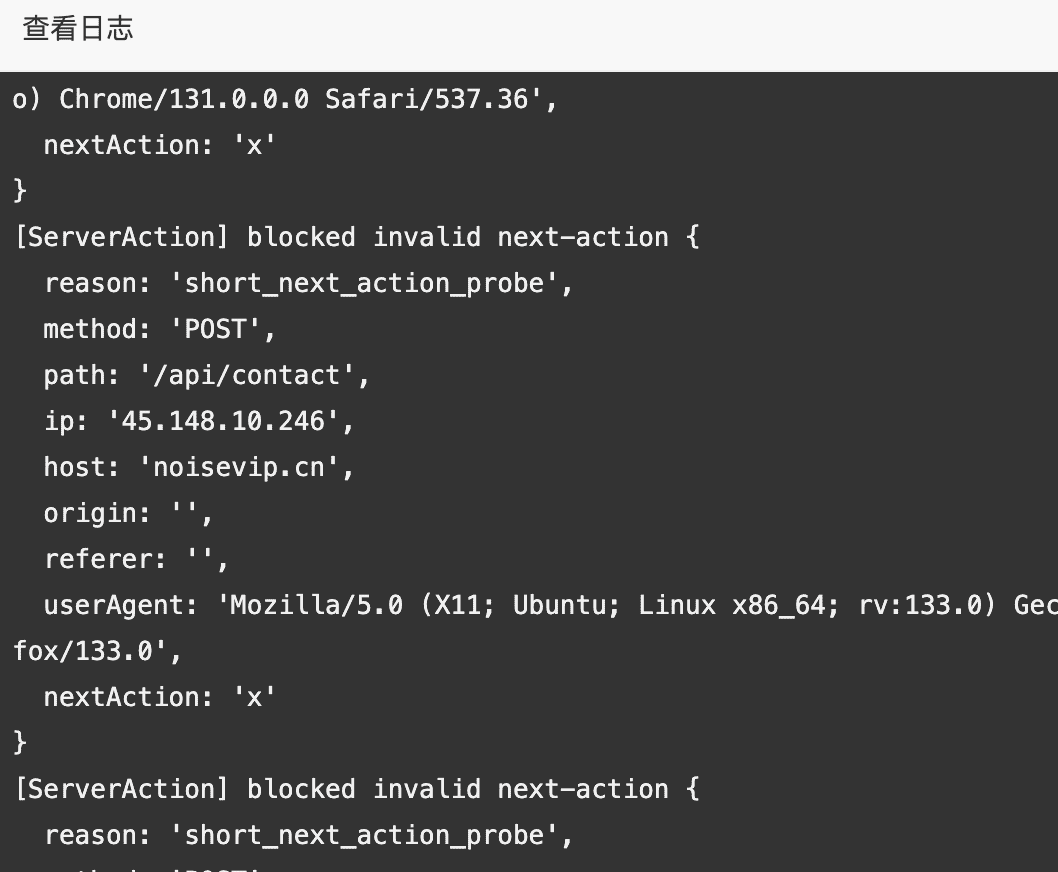Click the empty origin log line
The width and height of the screenshot is (1058, 872).
pyautogui.click(x=128, y=513)
